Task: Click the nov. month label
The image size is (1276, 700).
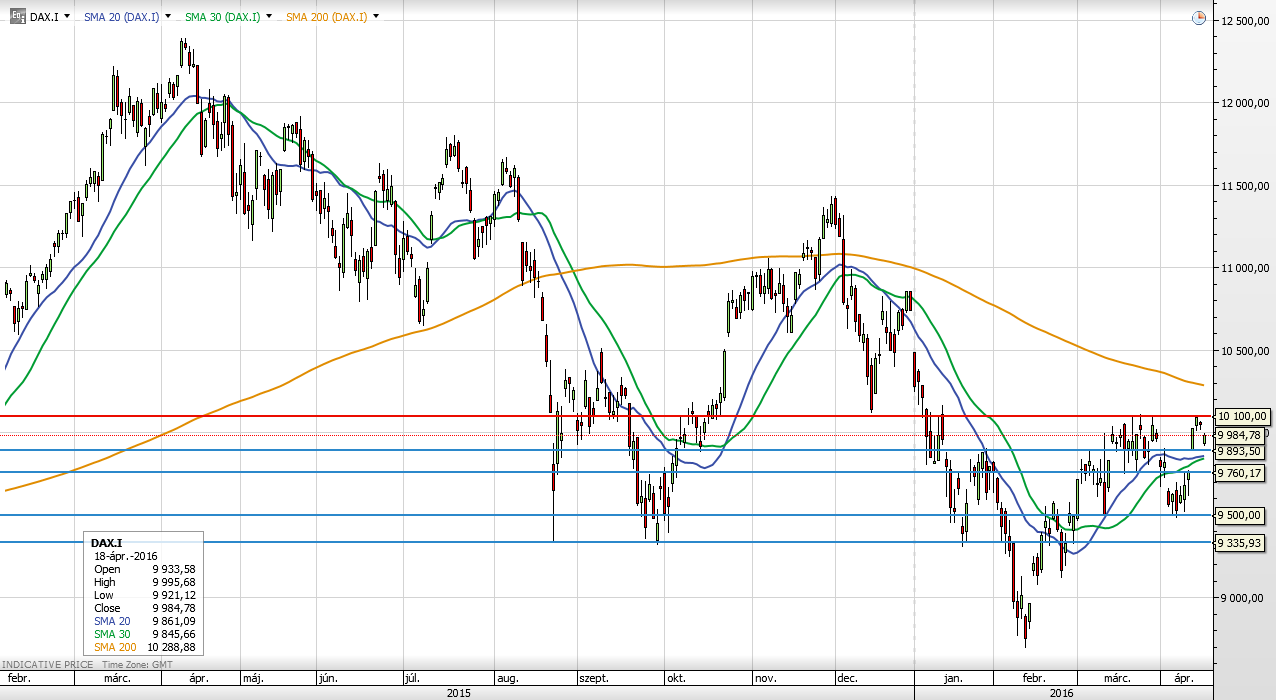Action: tap(765, 678)
